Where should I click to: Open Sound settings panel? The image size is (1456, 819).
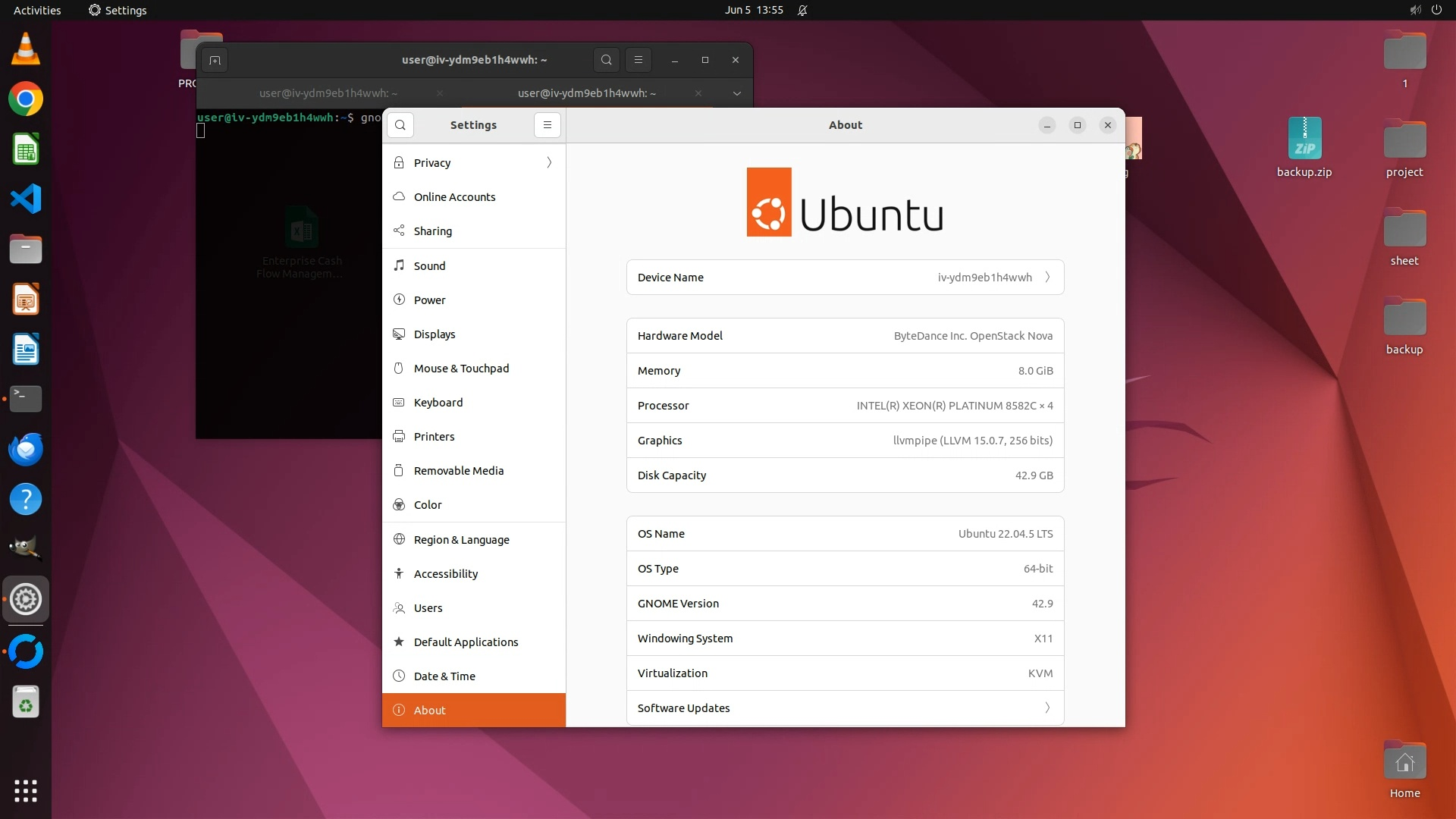429,266
